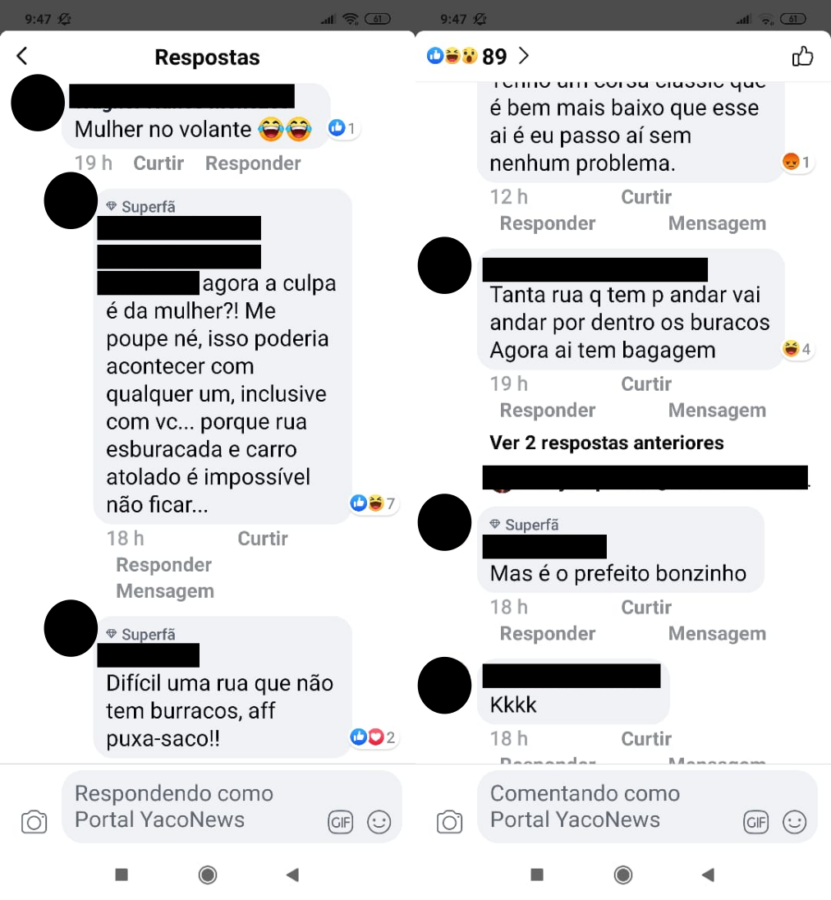Open camera icon in left reply bar
Viewport: 831px width, 900px height.
[34, 822]
